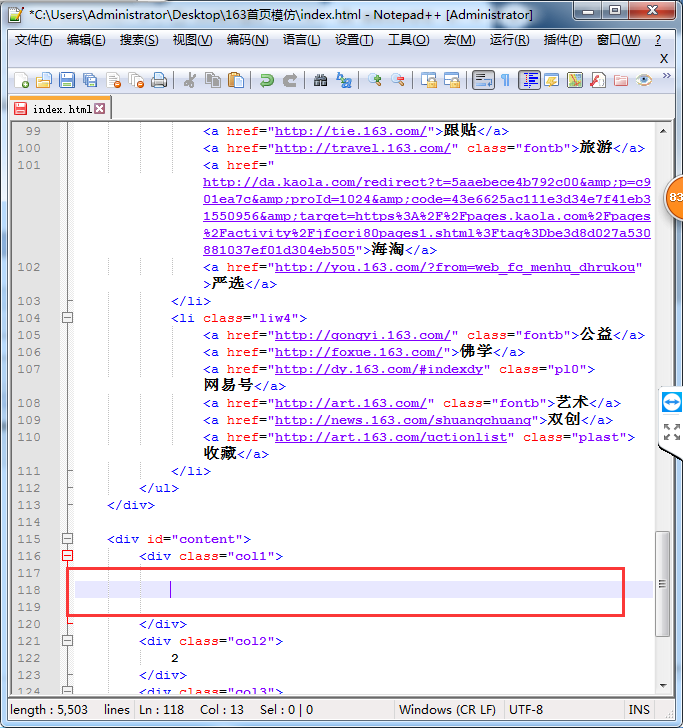Open Folder as Workspace icon
The height and width of the screenshot is (728, 683).
(621, 80)
